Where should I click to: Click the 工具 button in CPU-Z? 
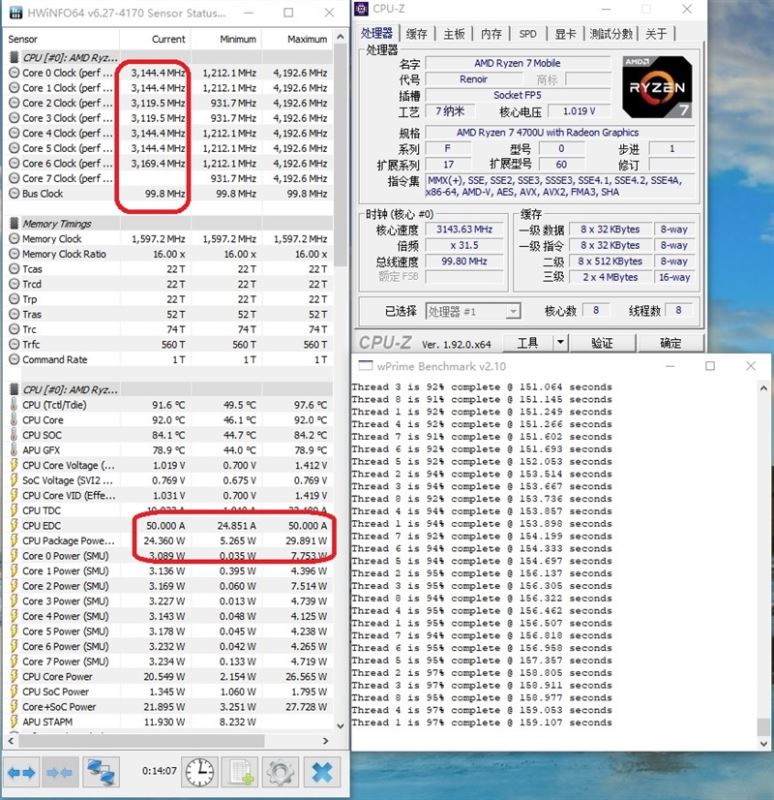(x=528, y=342)
